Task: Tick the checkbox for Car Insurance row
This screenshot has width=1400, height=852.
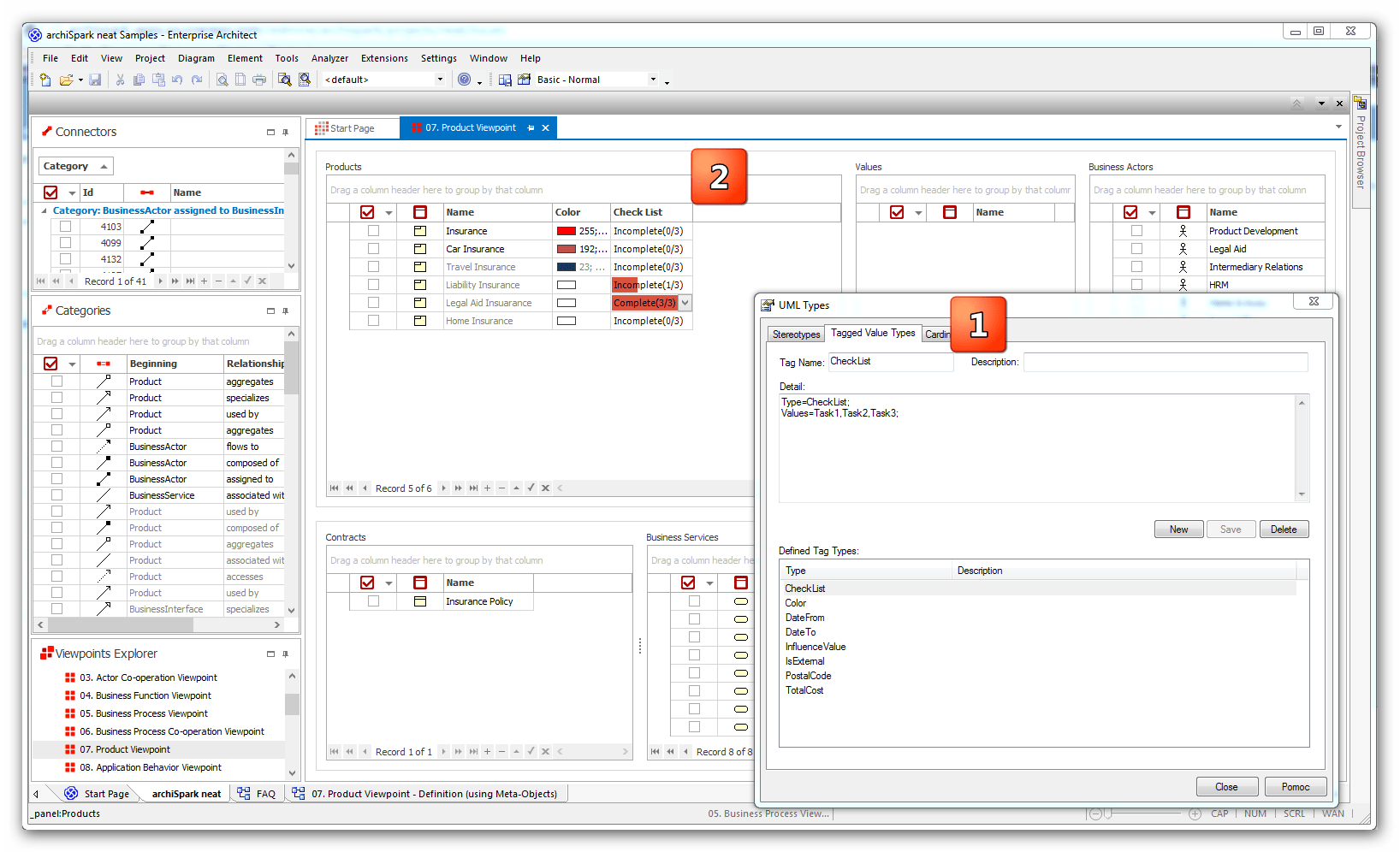Action: tap(373, 249)
